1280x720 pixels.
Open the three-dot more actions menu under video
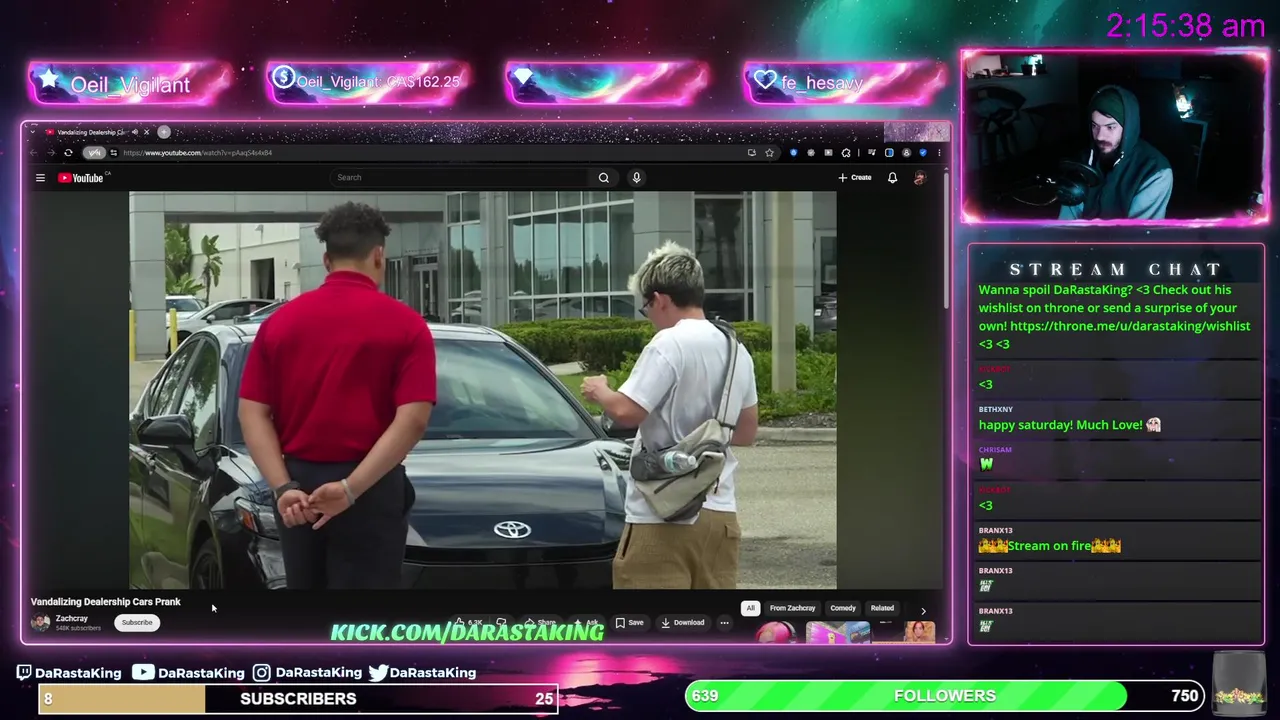pos(724,622)
